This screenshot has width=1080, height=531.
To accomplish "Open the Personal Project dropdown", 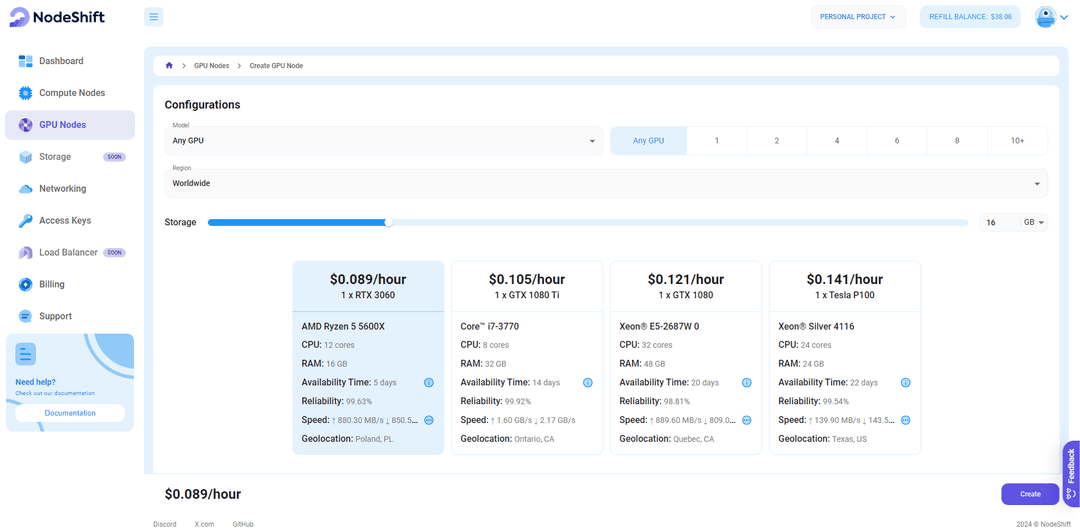I will point(857,17).
